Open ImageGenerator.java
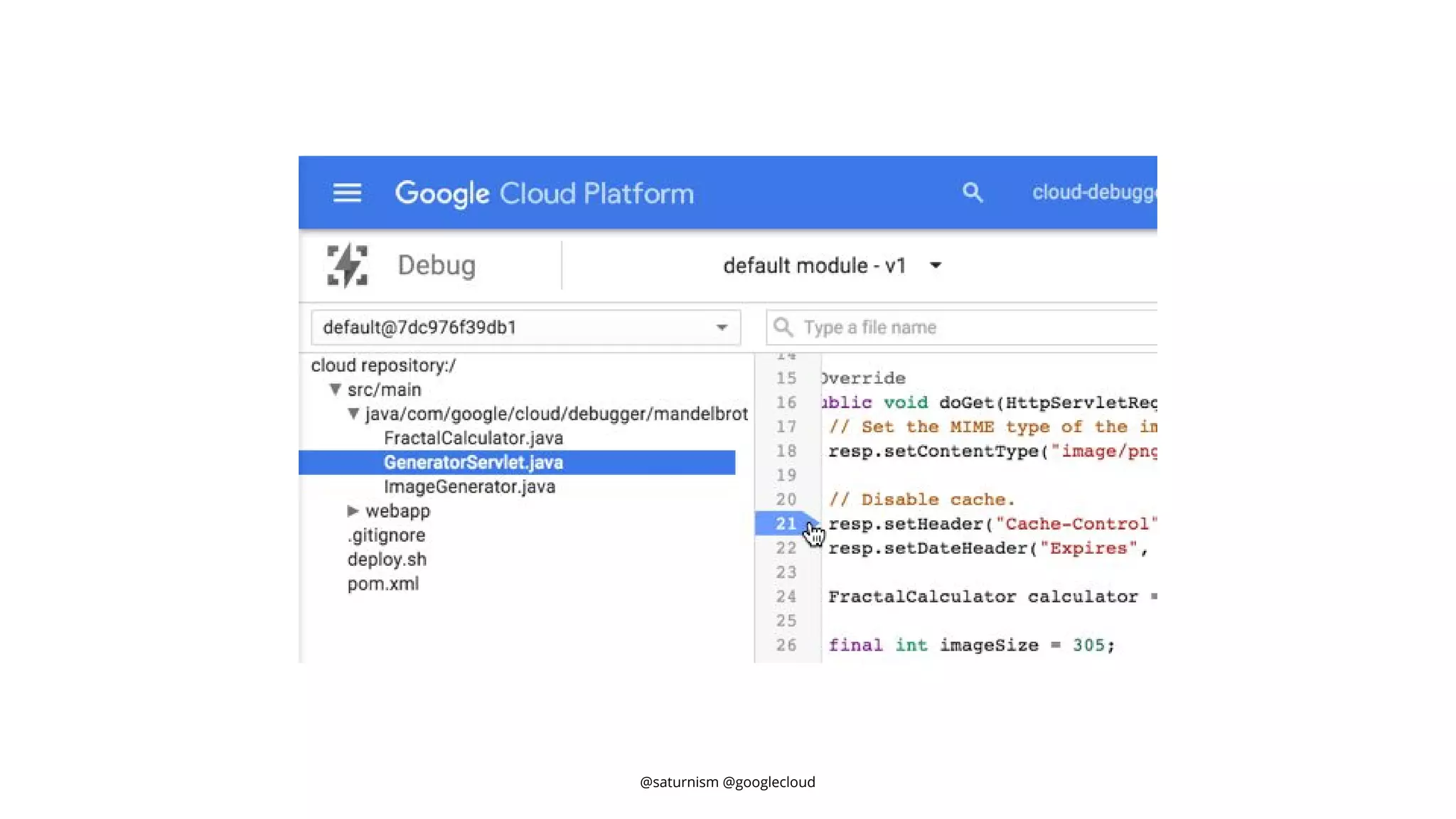This screenshot has height=819, width=1456. coord(469,487)
